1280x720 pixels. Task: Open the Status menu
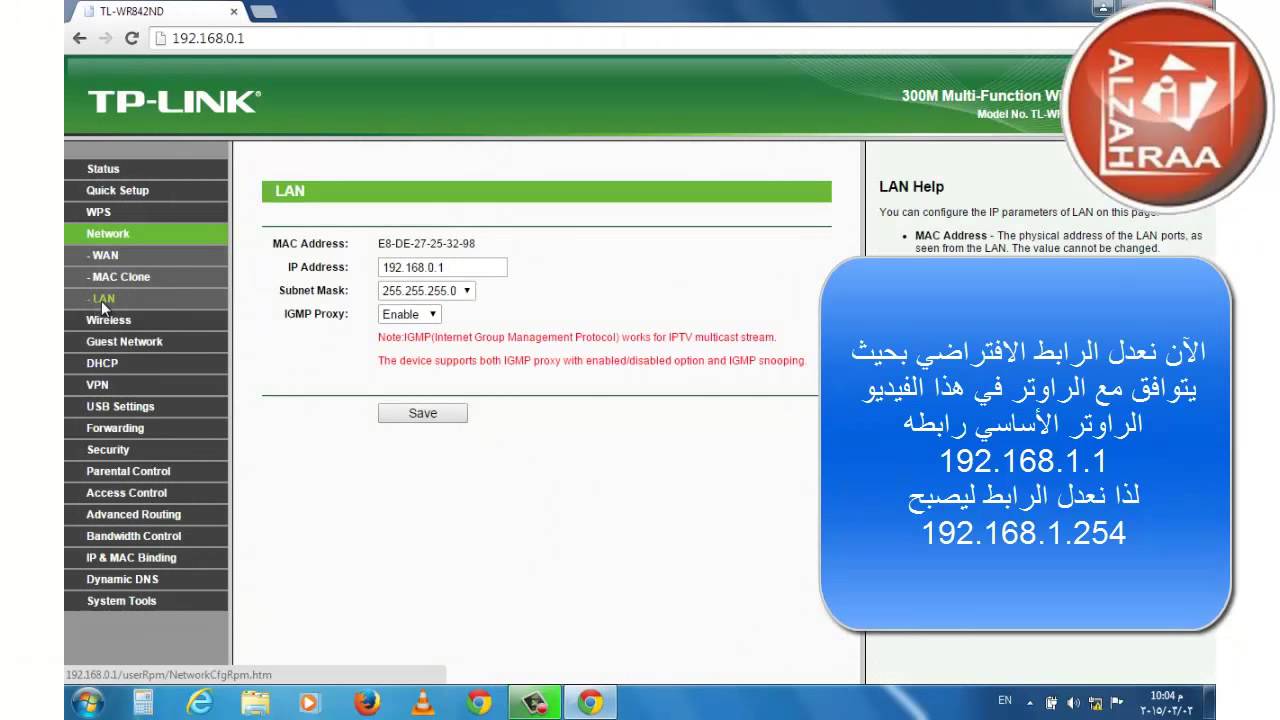click(x=146, y=169)
